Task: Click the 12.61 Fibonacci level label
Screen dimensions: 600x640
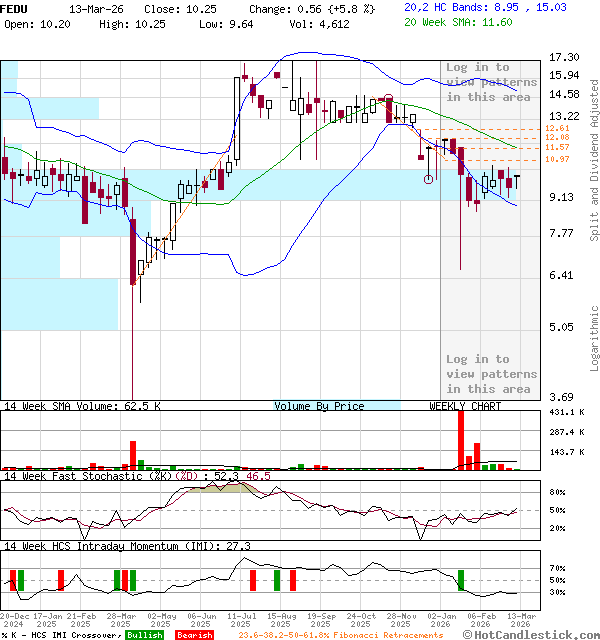Action: [557, 129]
